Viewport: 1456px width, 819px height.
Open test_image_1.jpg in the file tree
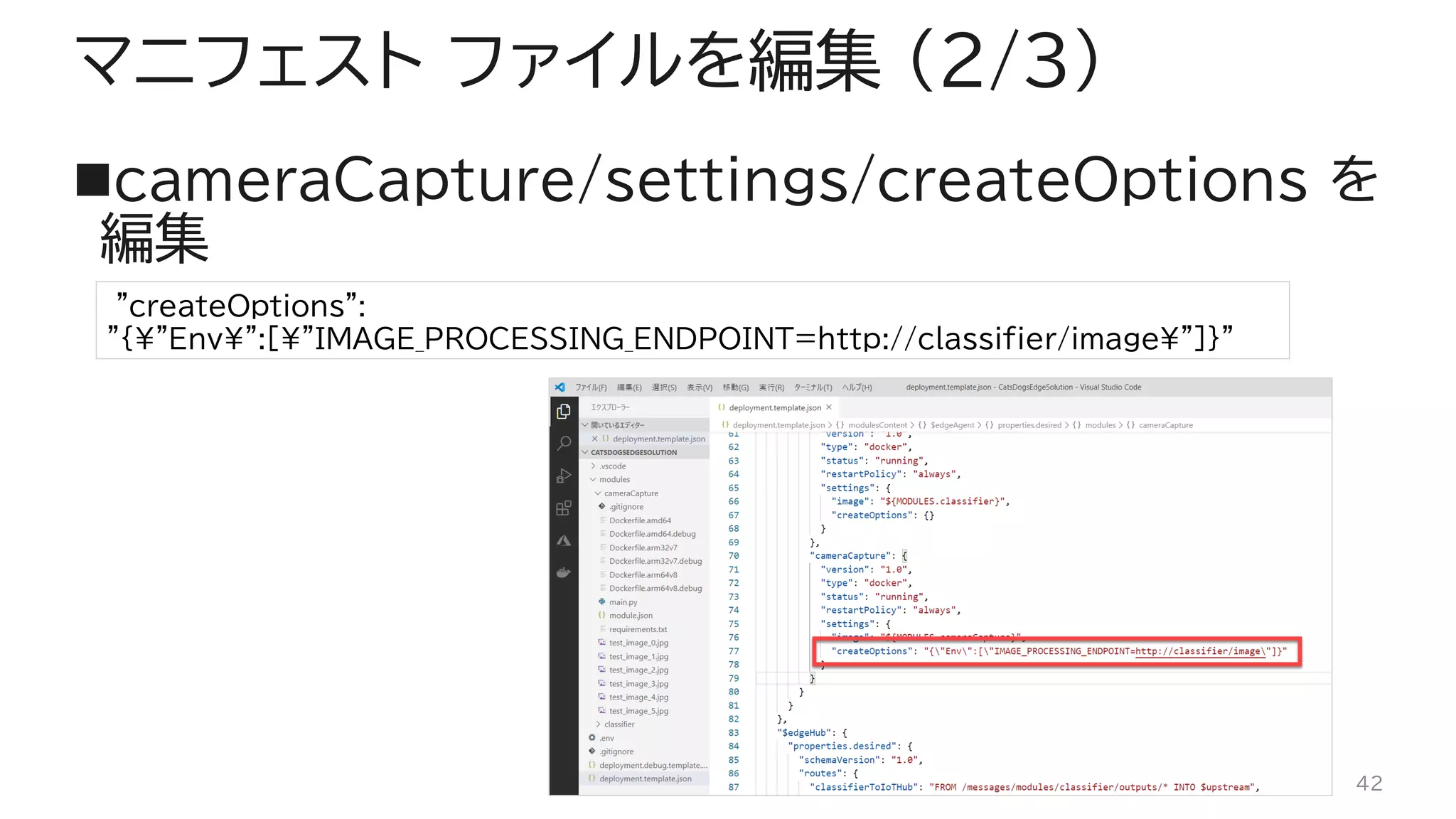pos(638,656)
